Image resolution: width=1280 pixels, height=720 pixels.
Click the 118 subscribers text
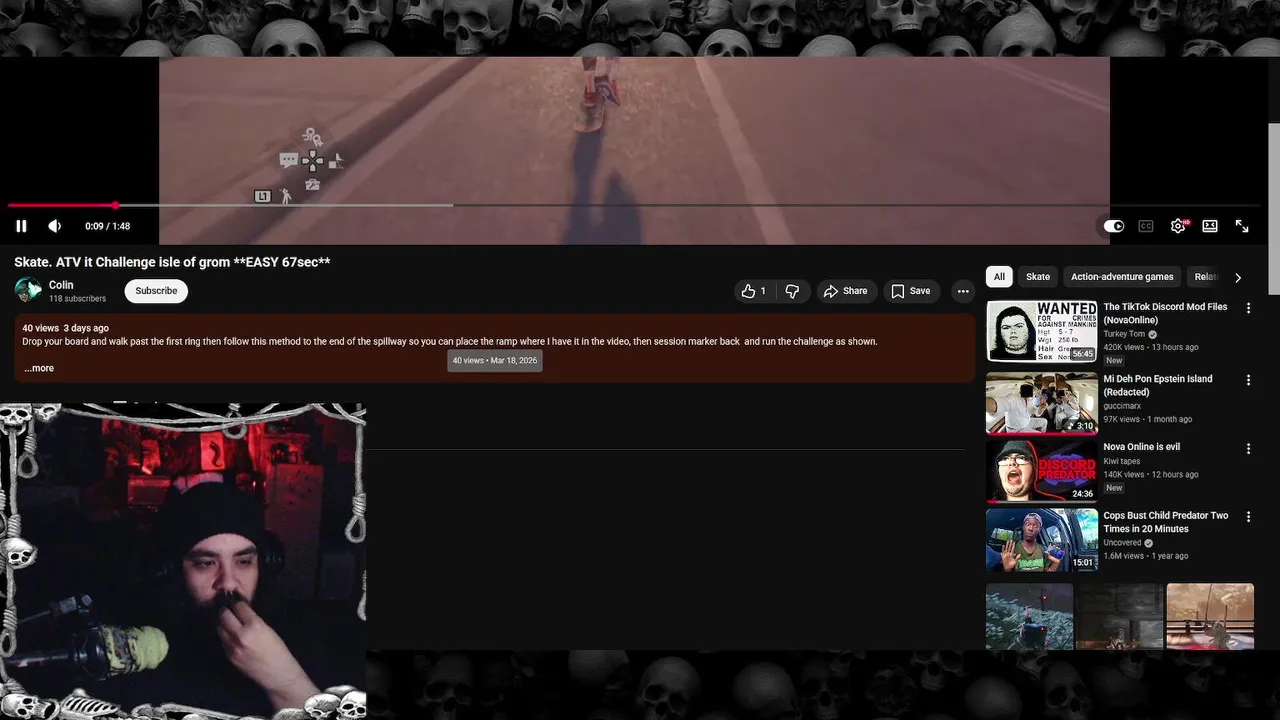77,299
